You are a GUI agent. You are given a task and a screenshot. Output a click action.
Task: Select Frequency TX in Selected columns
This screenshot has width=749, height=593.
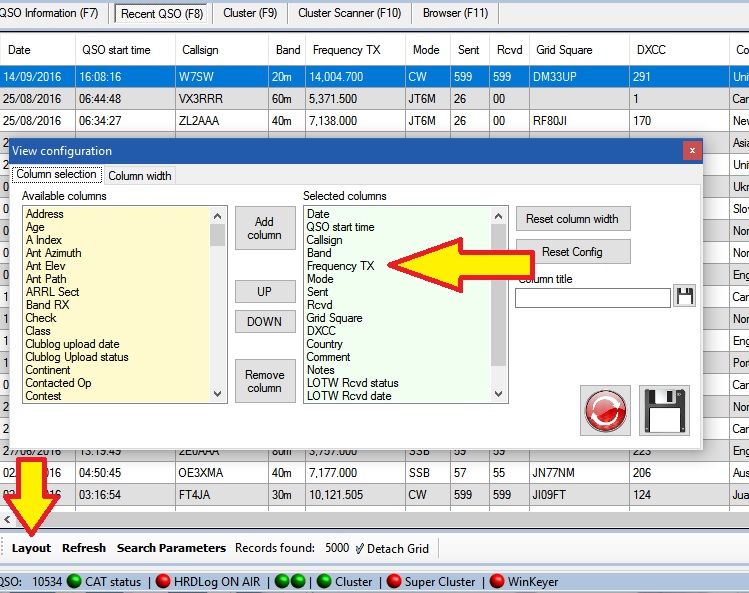(341, 266)
